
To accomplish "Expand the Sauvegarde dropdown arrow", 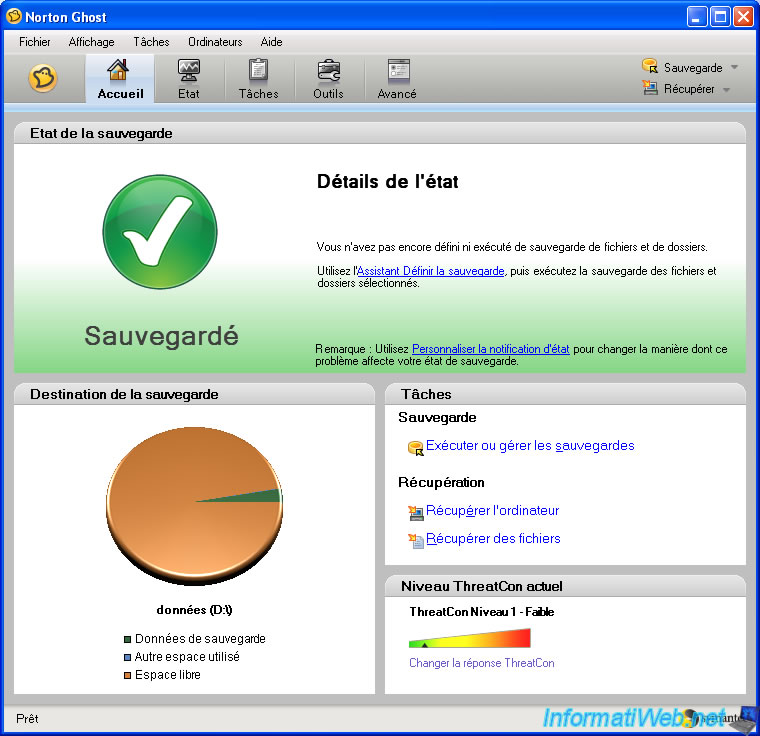I will pyautogui.click(x=735, y=67).
